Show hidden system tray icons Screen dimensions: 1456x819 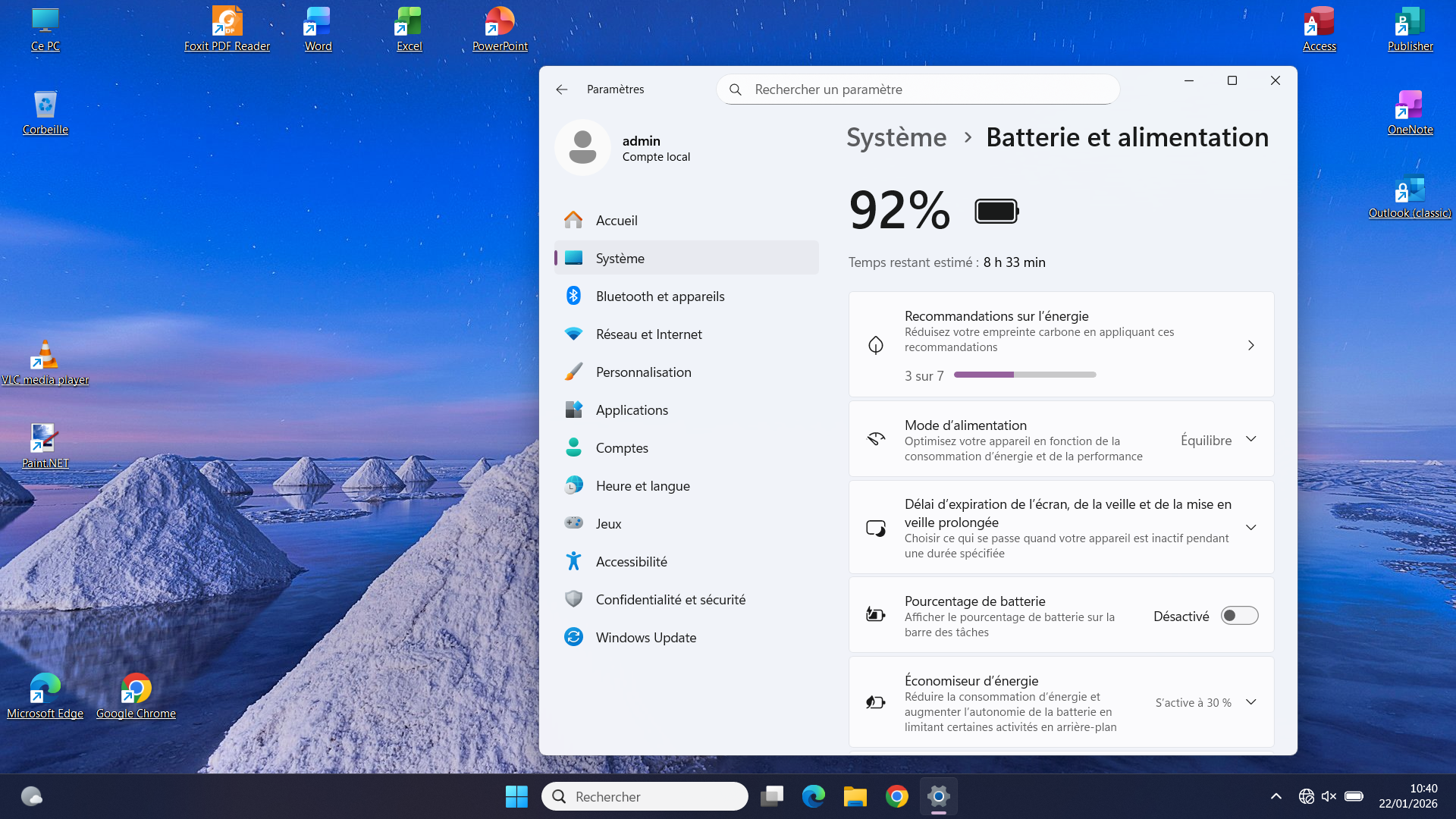coord(1276,796)
